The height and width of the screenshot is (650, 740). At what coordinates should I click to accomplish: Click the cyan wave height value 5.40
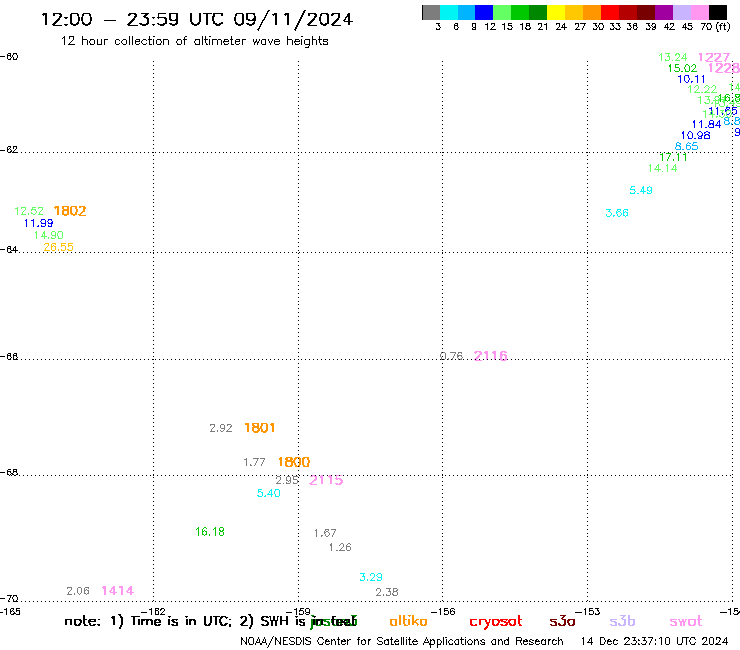point(269,493)
